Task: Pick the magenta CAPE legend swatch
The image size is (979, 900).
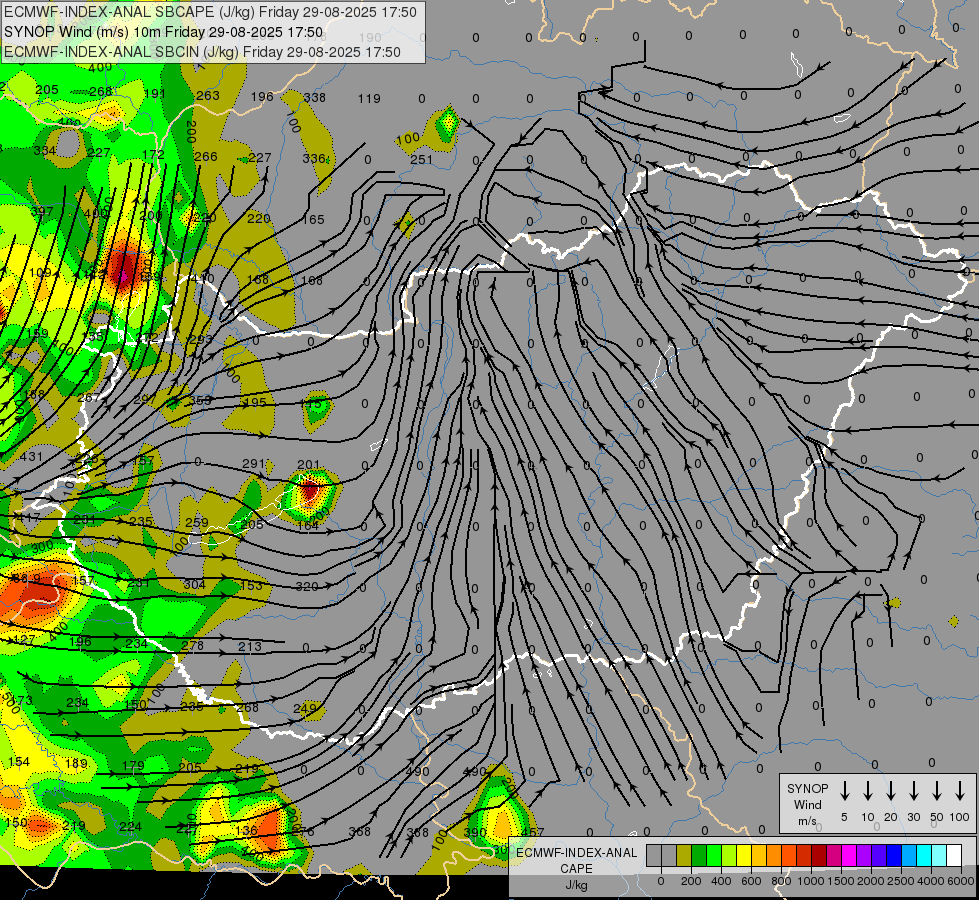Action: point(849,855)
